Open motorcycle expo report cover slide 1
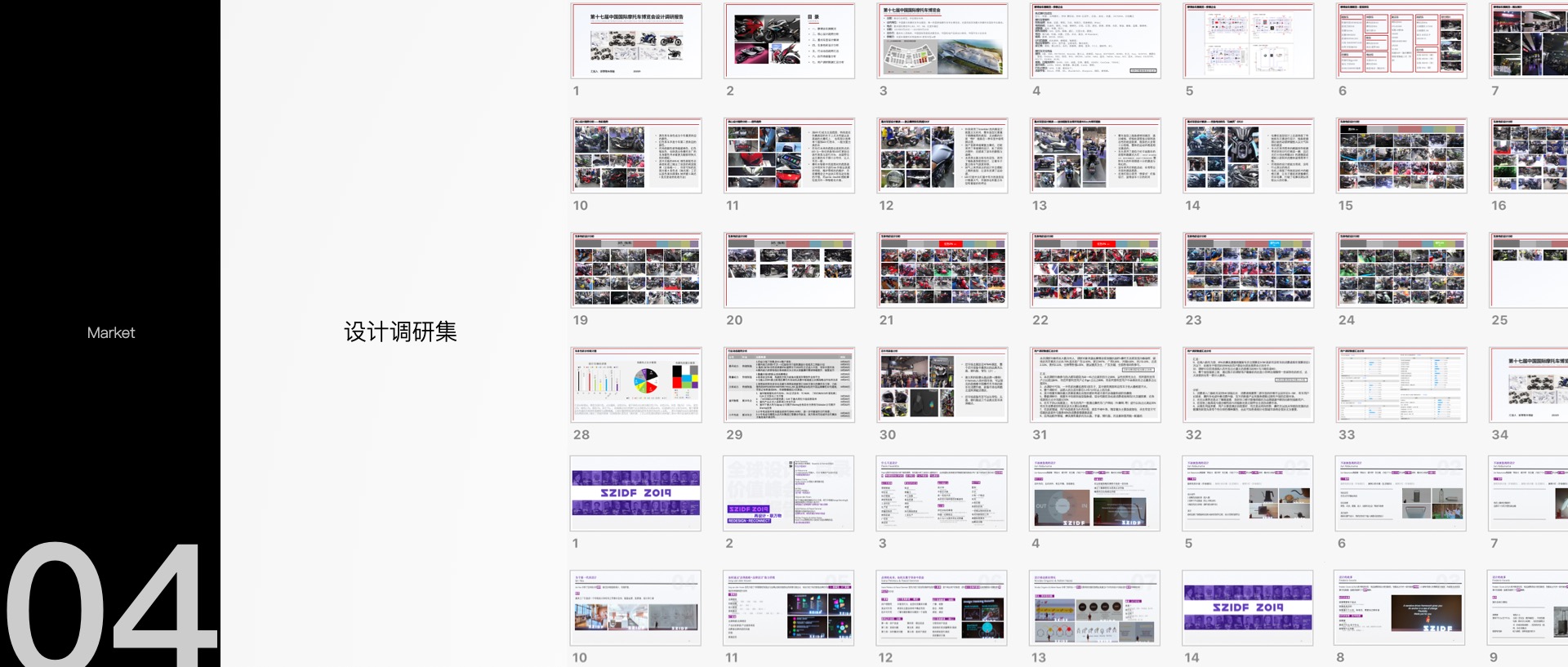The width and height of the screenshot is (1568, 667). [x=636, y=41]
